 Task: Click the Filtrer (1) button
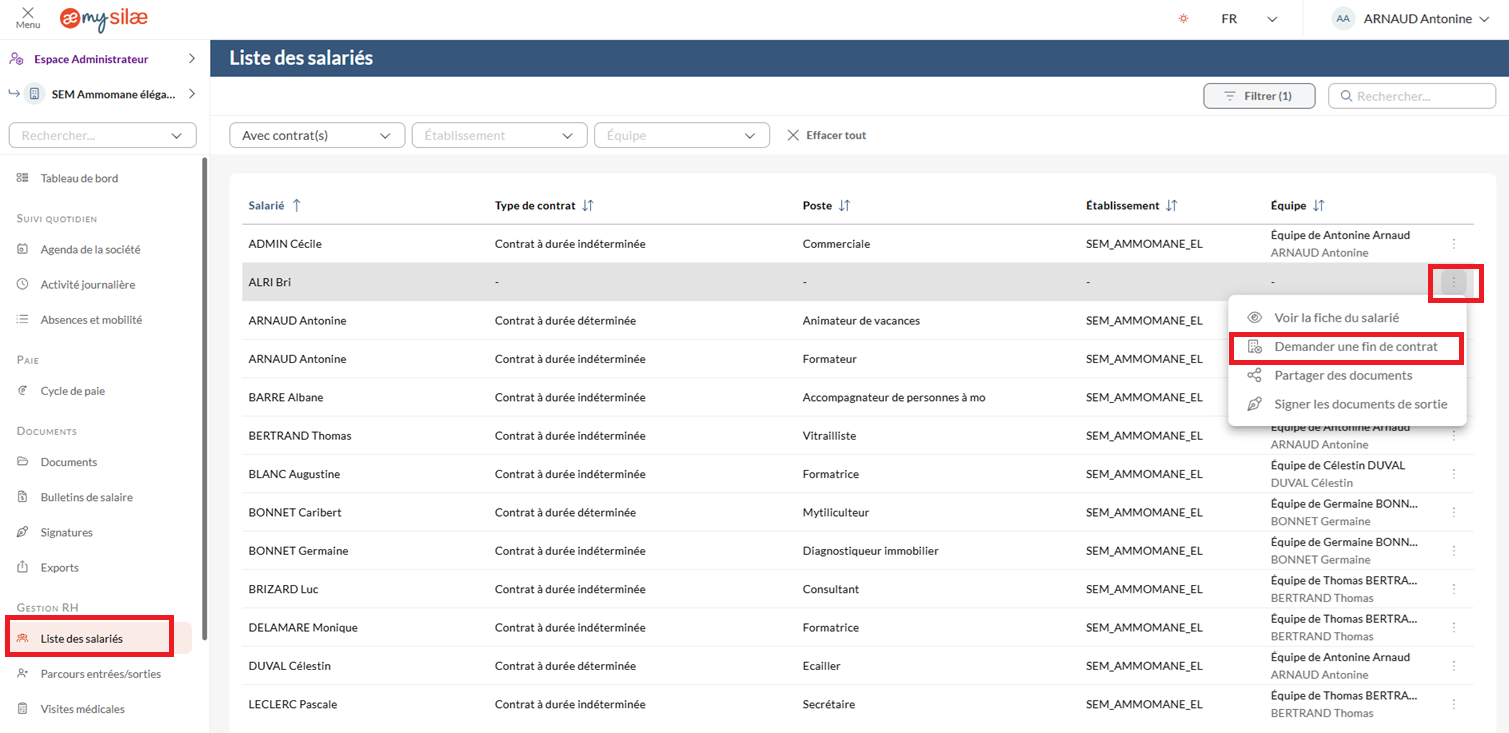click(1258, 96)
